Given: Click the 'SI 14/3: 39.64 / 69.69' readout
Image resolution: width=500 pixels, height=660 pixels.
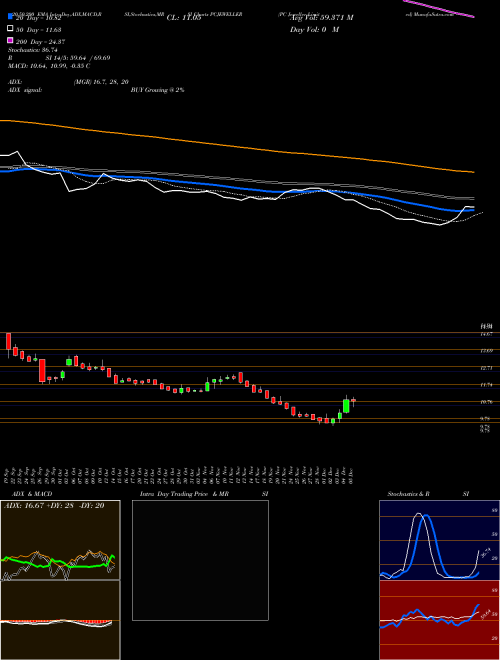Looking at the screenshot, I should tap(78, 58).
